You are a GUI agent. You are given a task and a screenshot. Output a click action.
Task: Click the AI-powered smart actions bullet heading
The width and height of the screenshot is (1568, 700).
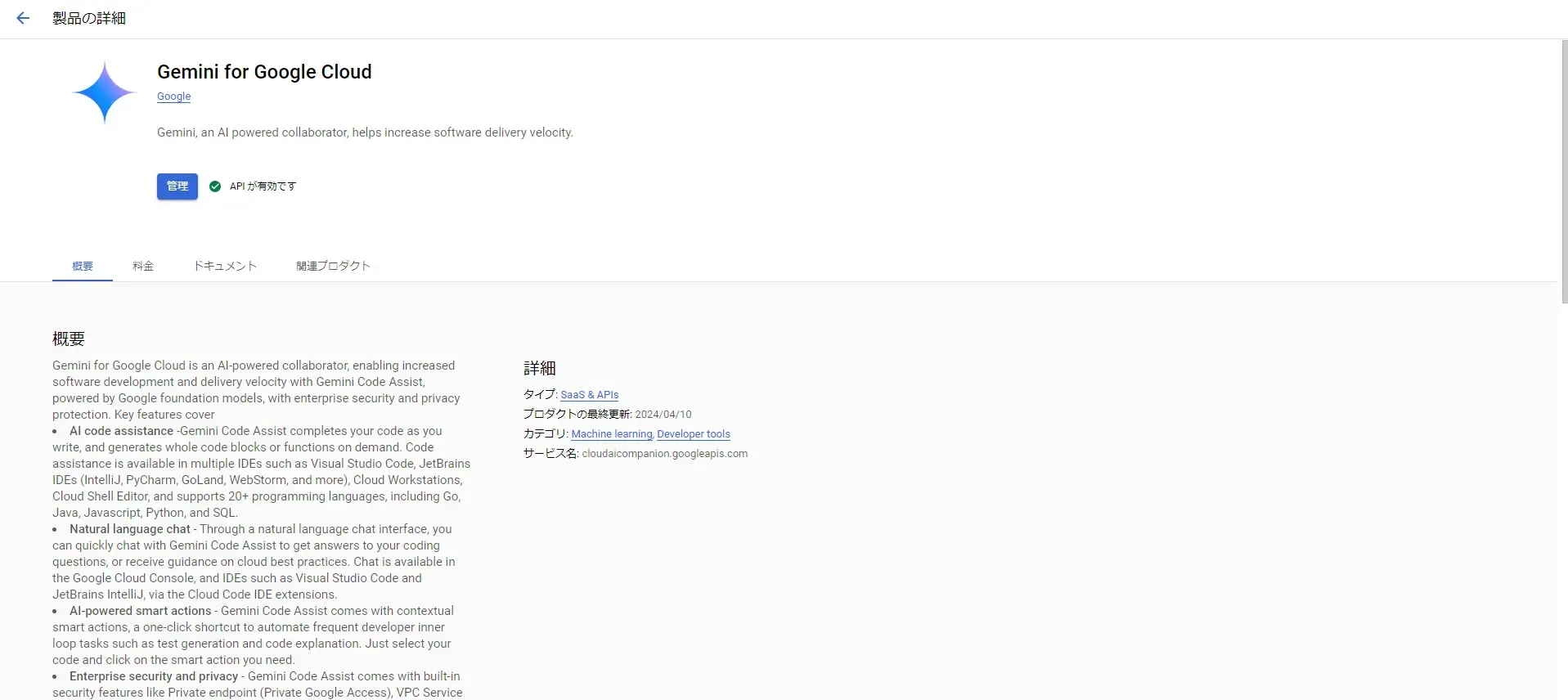click(x=141, y=611)
